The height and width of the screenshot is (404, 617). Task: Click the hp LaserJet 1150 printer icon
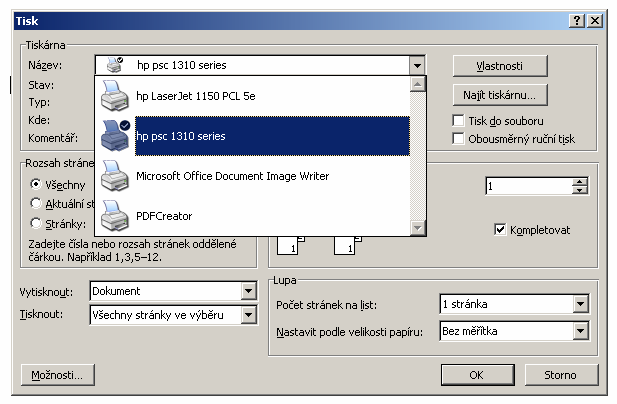point(114,96)
